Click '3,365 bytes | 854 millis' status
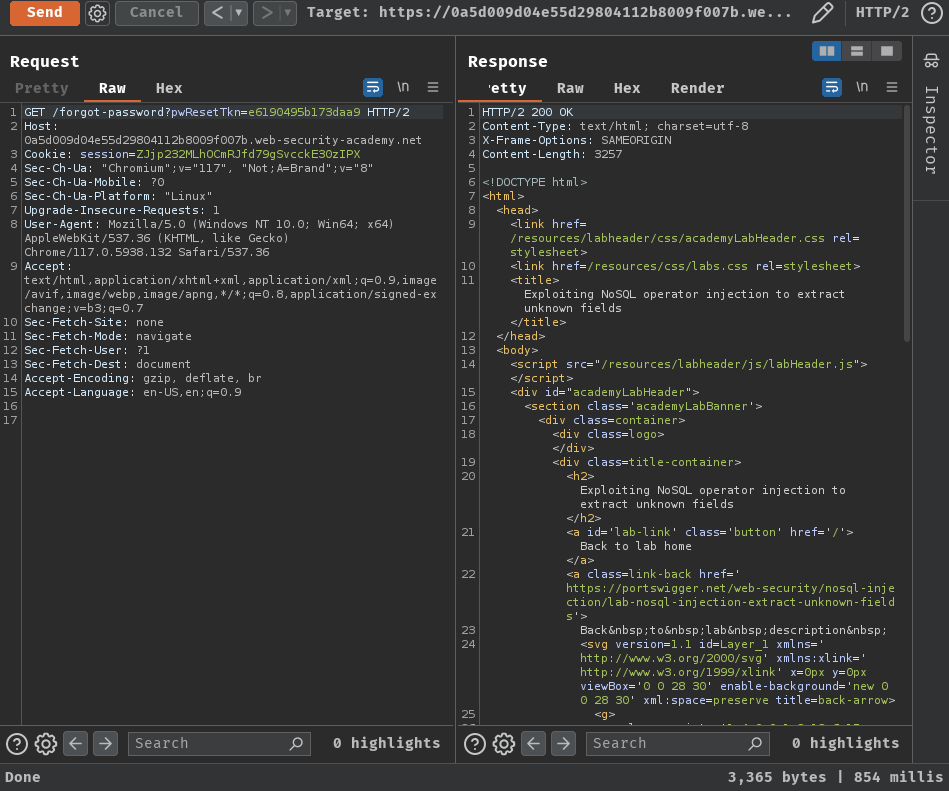The height and width of the screenshot is (791, 949). (835, 777)
